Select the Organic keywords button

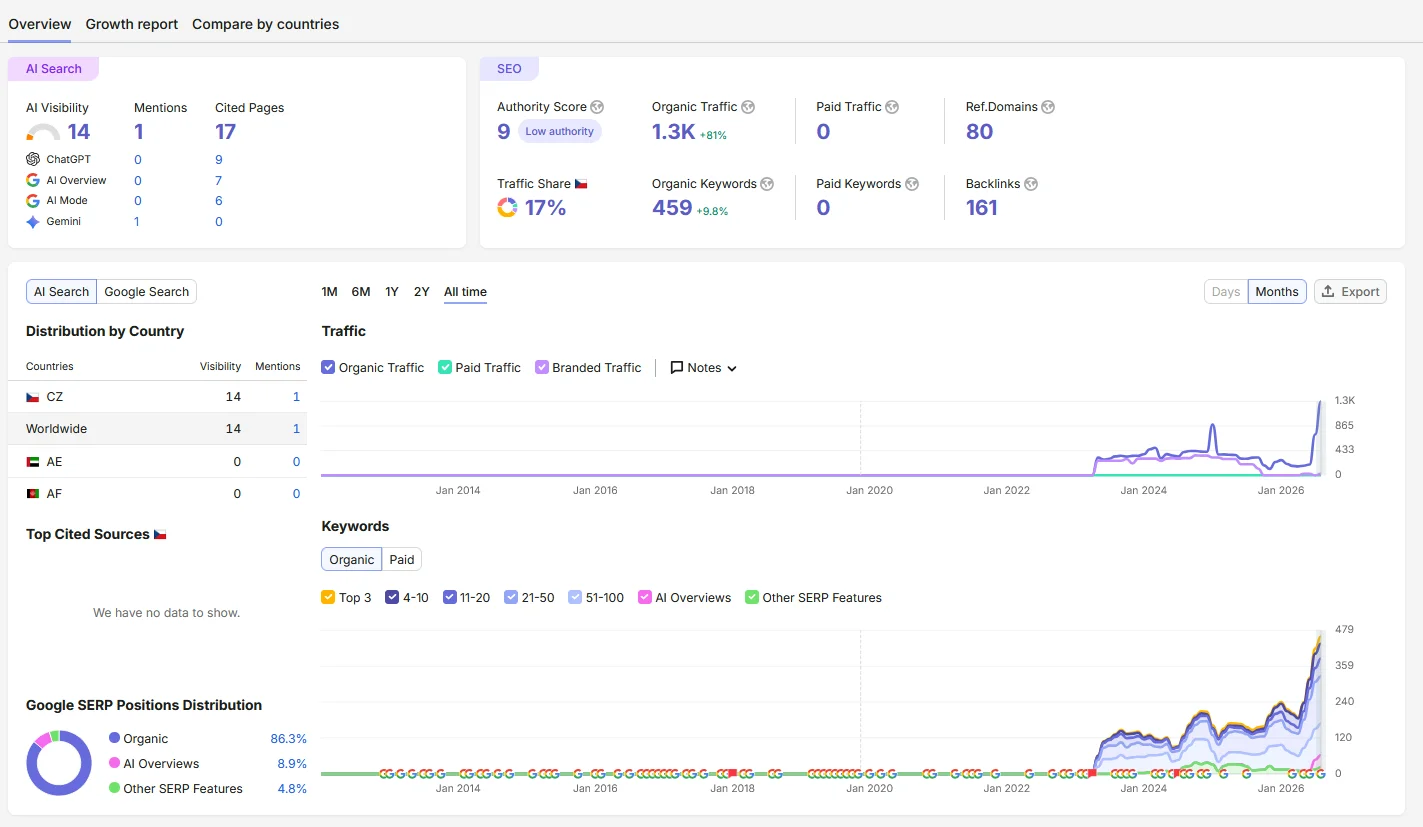(x=351, y=560)
